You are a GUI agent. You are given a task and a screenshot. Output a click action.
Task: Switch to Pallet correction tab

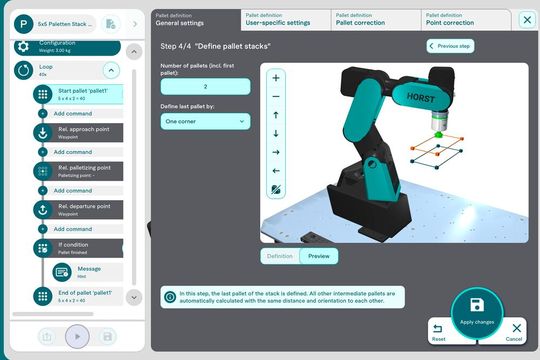click(x=376, y=20)
